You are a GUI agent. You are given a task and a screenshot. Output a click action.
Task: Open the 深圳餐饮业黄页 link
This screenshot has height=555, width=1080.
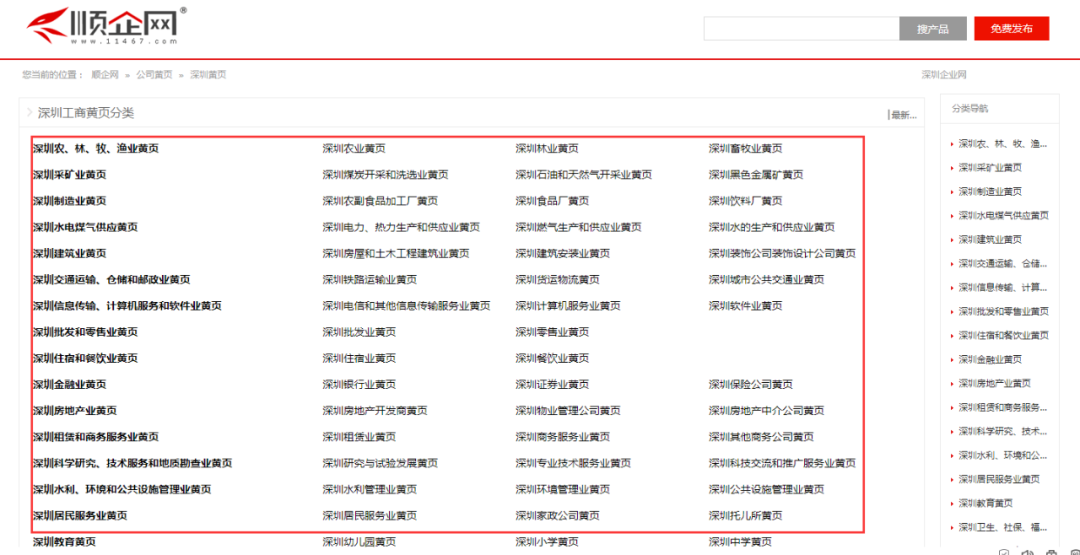(552, 358)
